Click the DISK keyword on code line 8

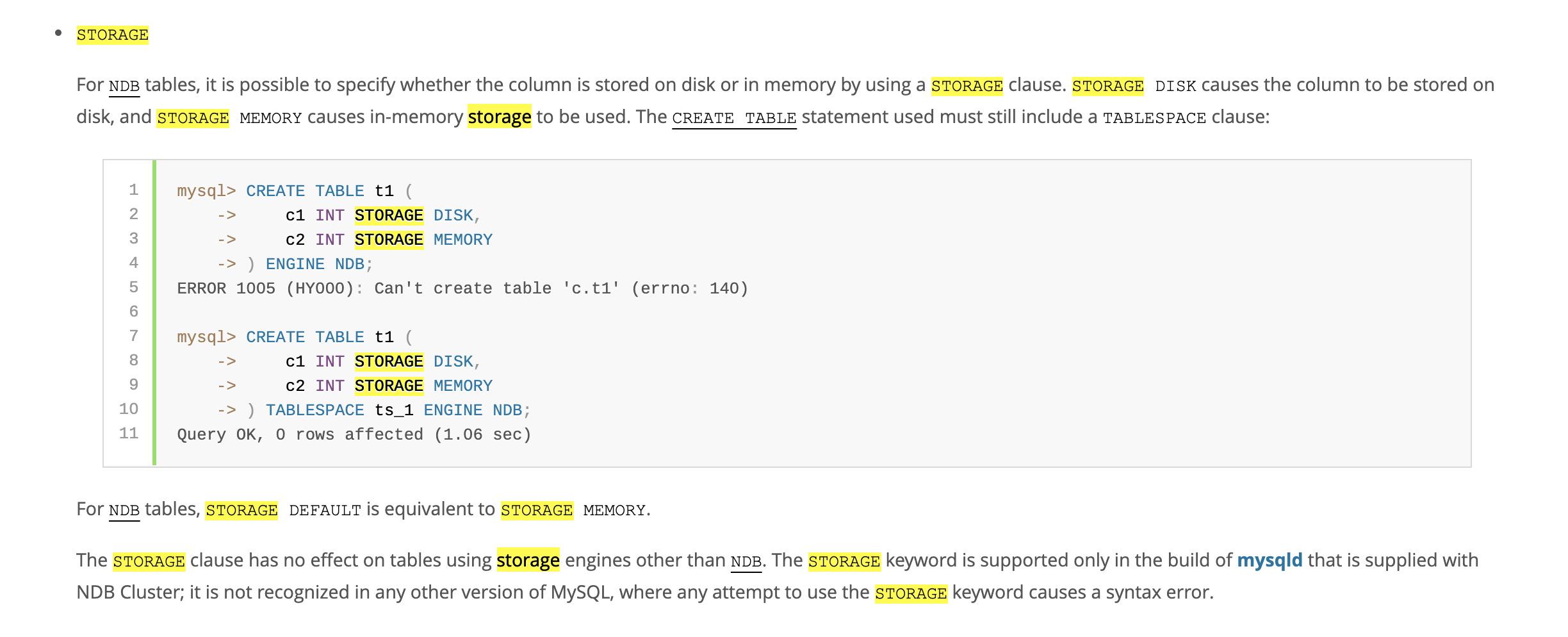pyautogui.click(x=453, y=361)
